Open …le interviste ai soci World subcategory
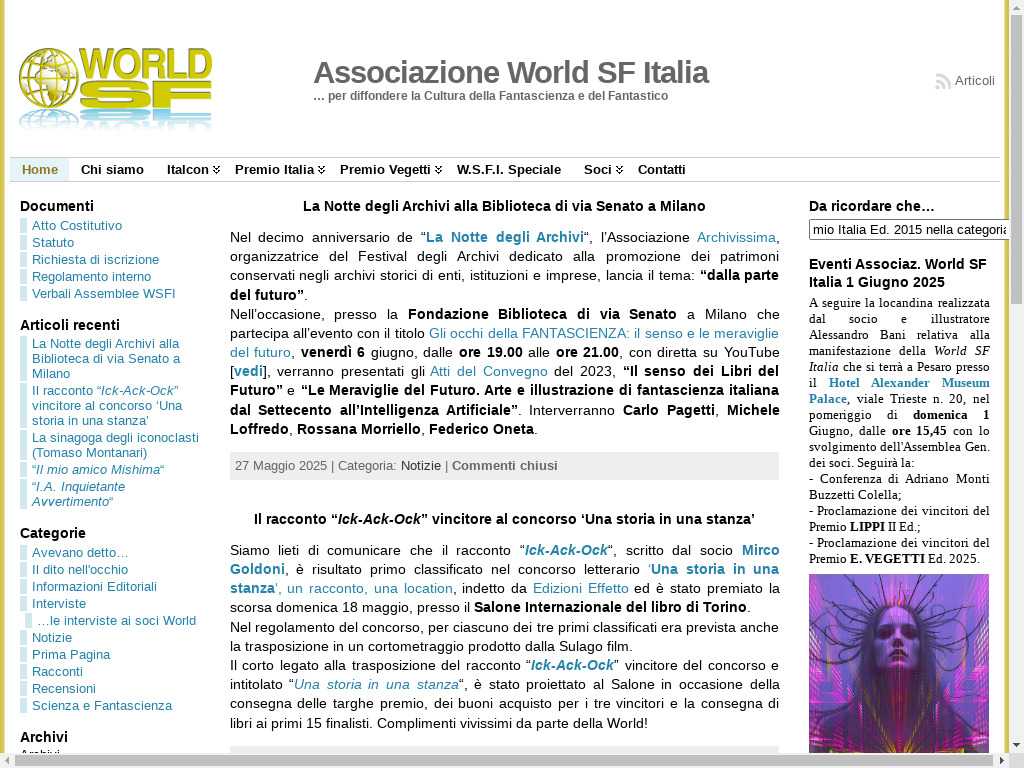The height and width of the screenshot is (768, 1024). (x=116, y=620)
